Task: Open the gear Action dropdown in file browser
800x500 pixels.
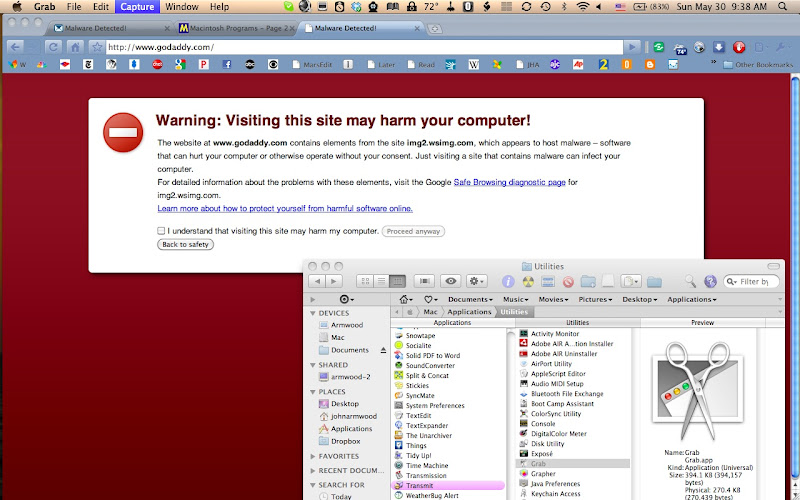Action: click(477, 281)
